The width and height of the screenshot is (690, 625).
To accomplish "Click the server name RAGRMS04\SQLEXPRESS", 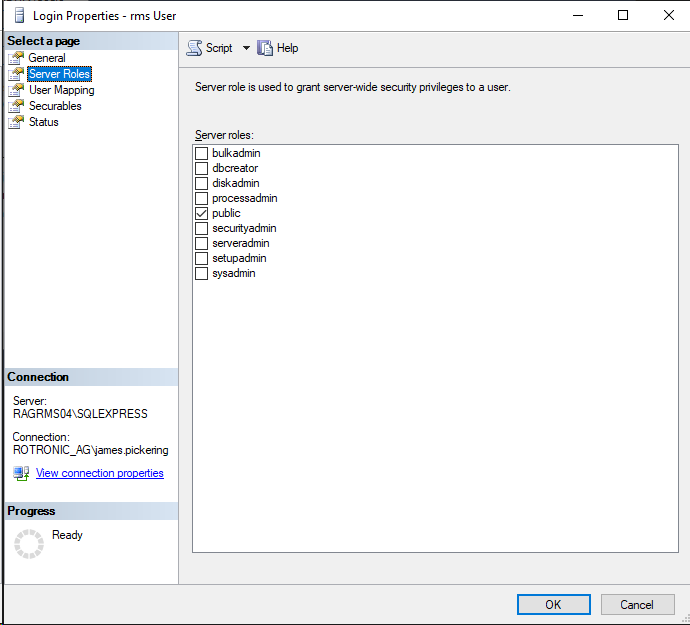I will (x=81, y=414).
